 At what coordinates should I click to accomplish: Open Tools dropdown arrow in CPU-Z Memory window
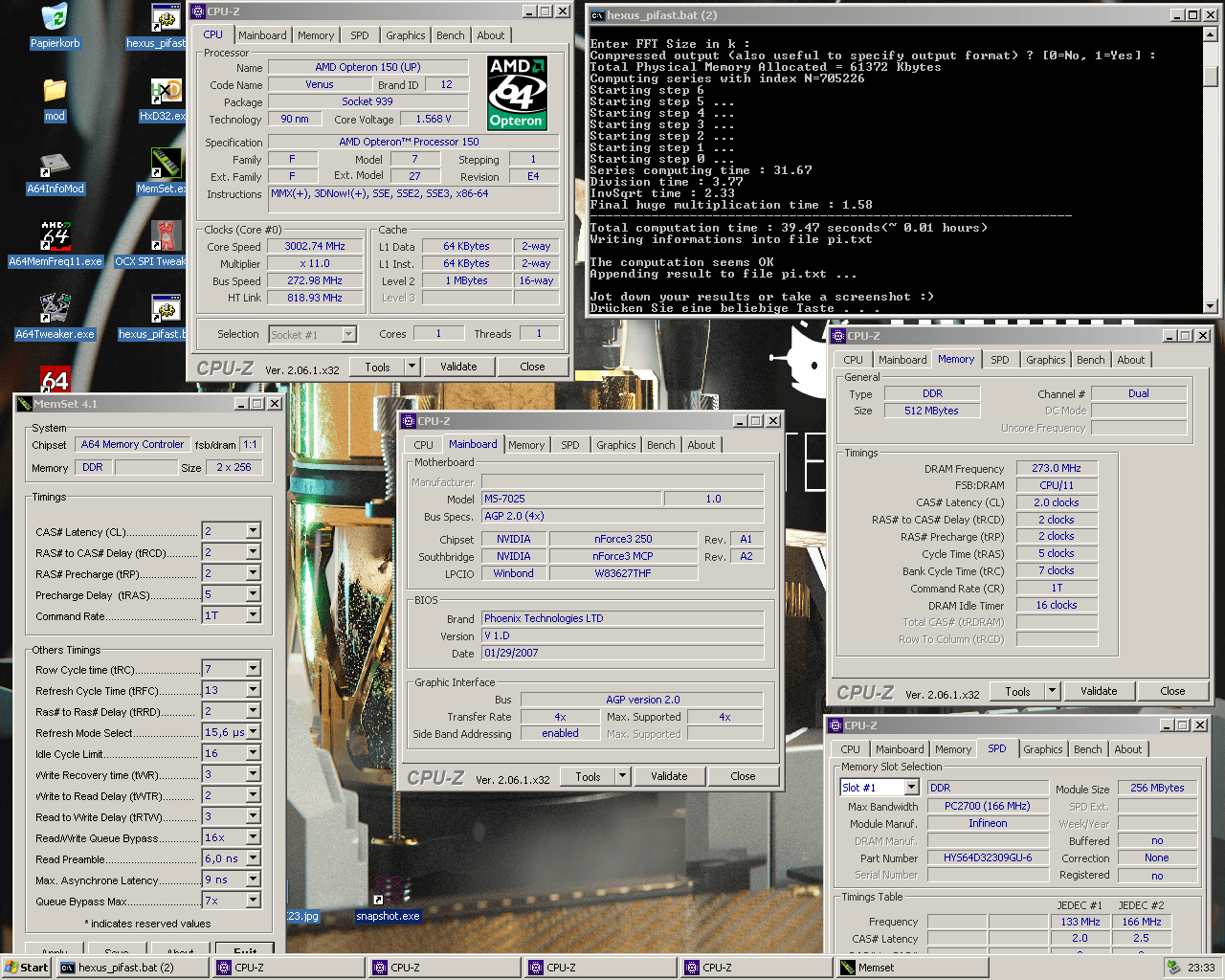tap(1052, 691)
